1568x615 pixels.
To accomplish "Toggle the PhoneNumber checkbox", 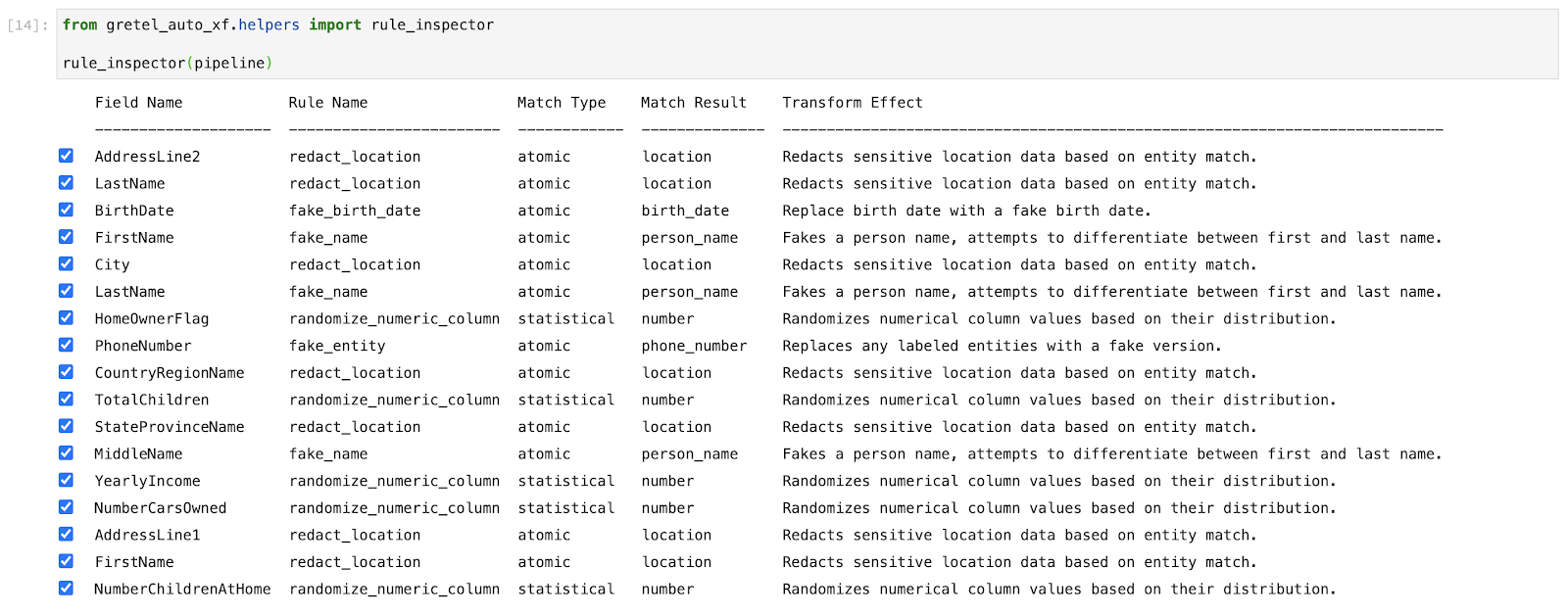I will (66, 345).
